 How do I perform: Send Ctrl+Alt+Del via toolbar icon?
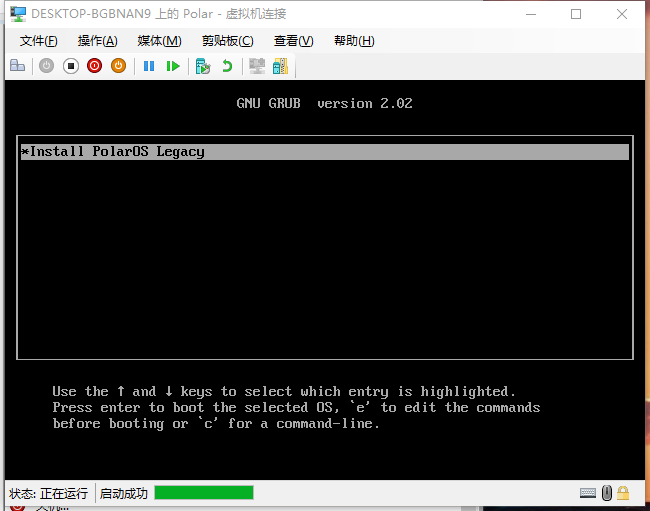tap(17, 66)
